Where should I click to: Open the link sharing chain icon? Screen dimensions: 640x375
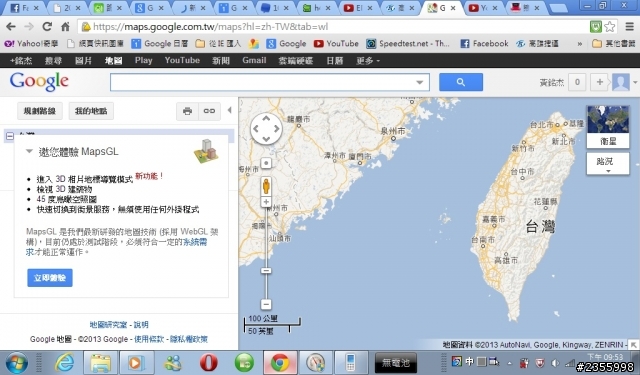[x=209, y=111]
